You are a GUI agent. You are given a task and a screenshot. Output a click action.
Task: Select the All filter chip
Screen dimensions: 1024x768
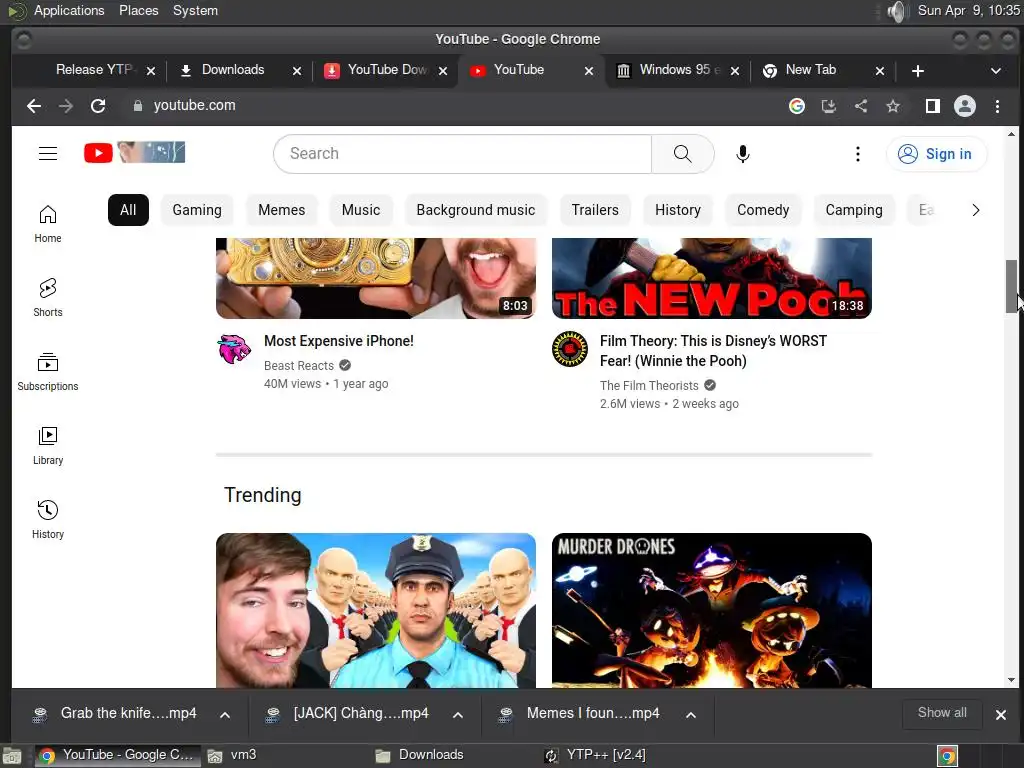pos(128,210)
